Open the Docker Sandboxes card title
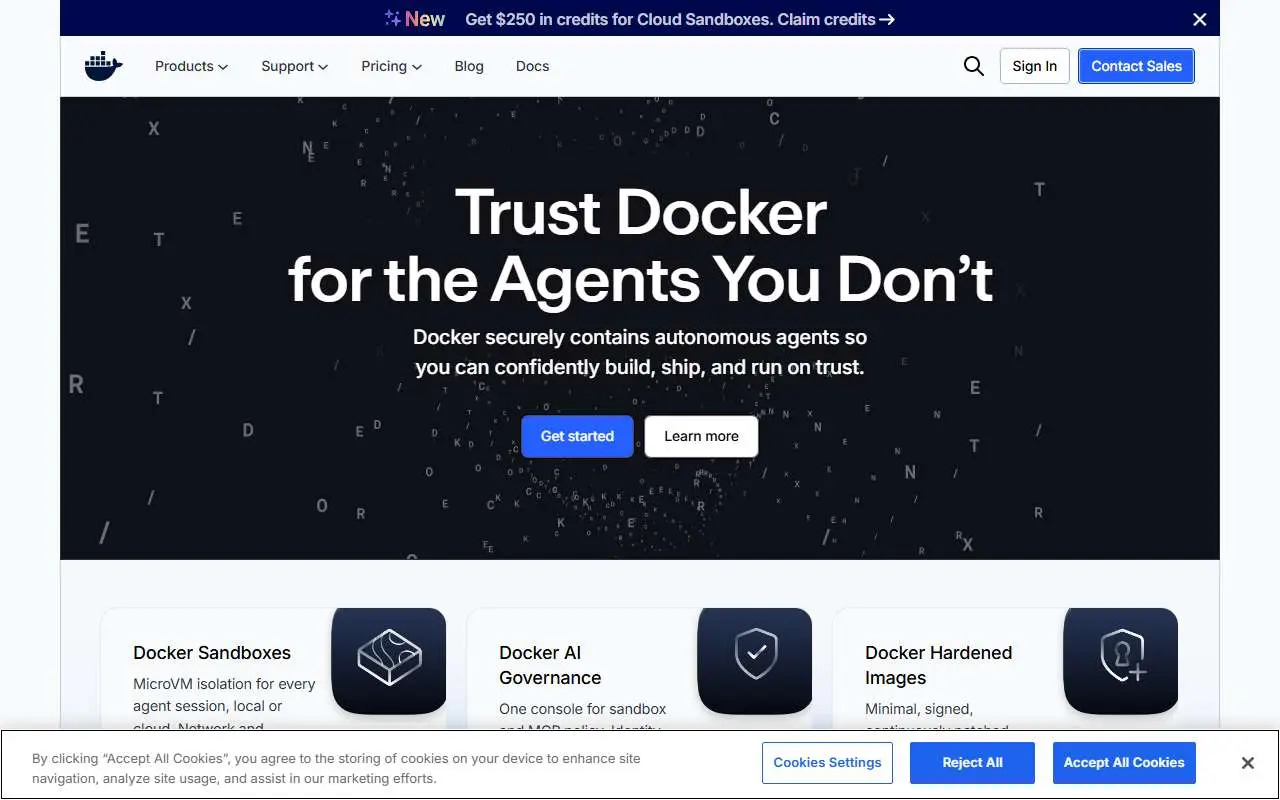Viewport: 1280px width, 800px height. pyautogui.click(x=212, y=653)
